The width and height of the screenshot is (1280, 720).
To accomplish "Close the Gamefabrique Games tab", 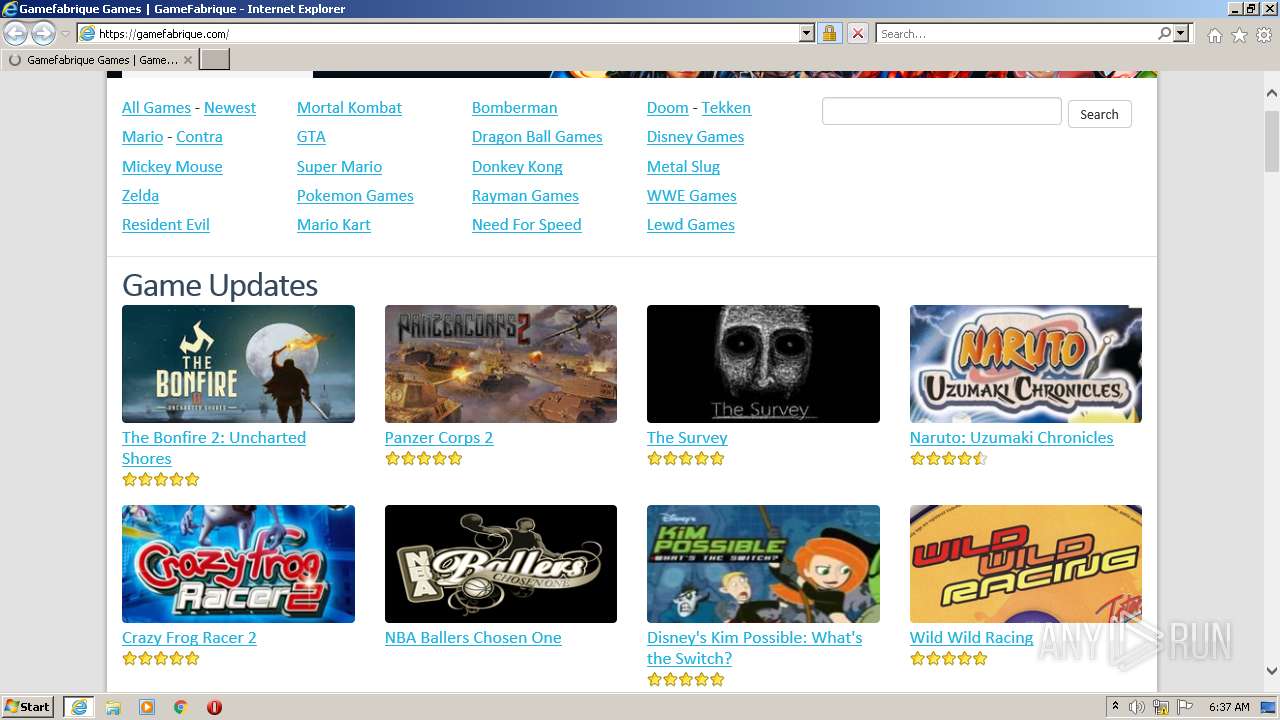I will tap(187, 60).
